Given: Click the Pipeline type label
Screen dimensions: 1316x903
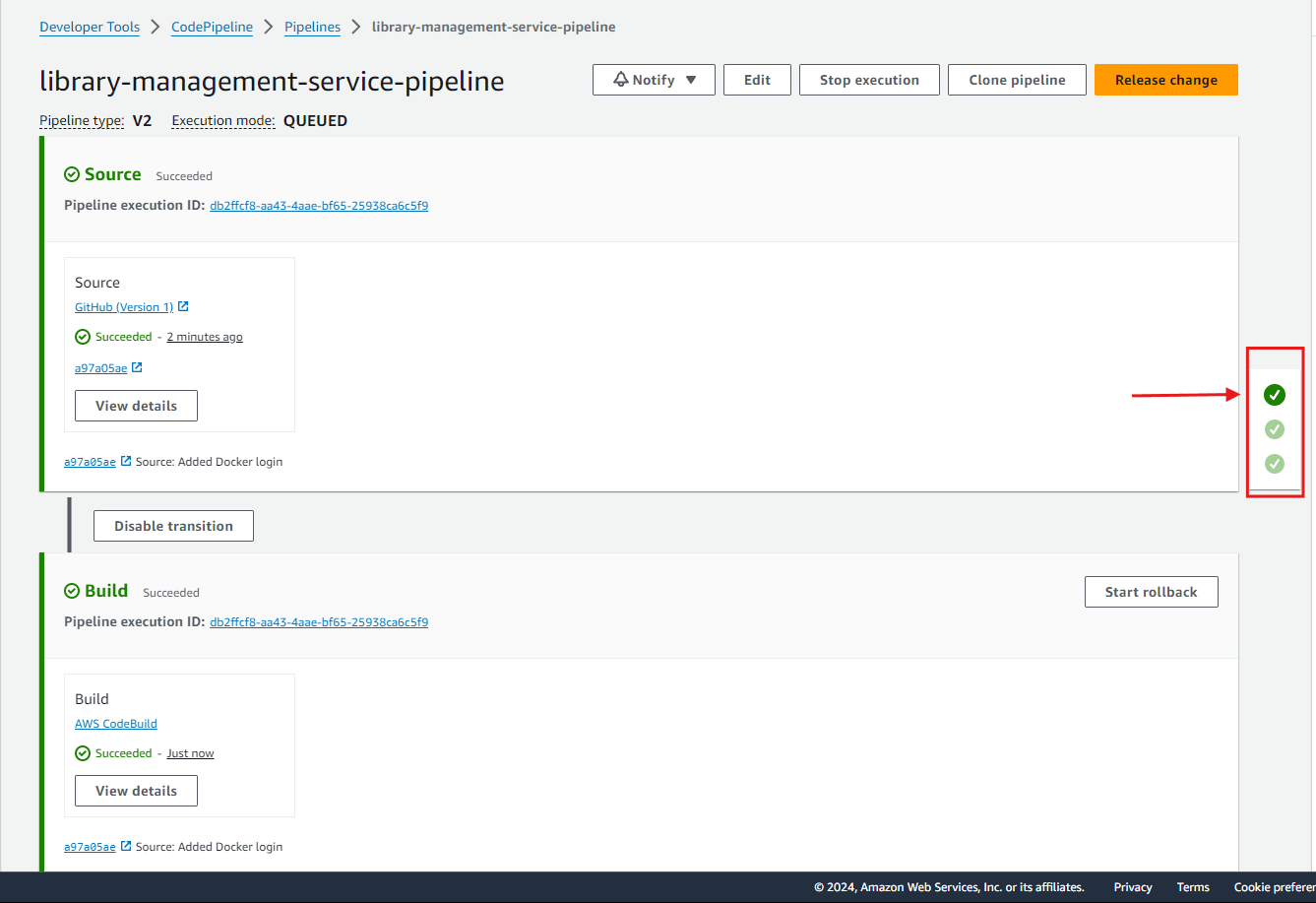Looking at the screenshot, I should point(82,121).
